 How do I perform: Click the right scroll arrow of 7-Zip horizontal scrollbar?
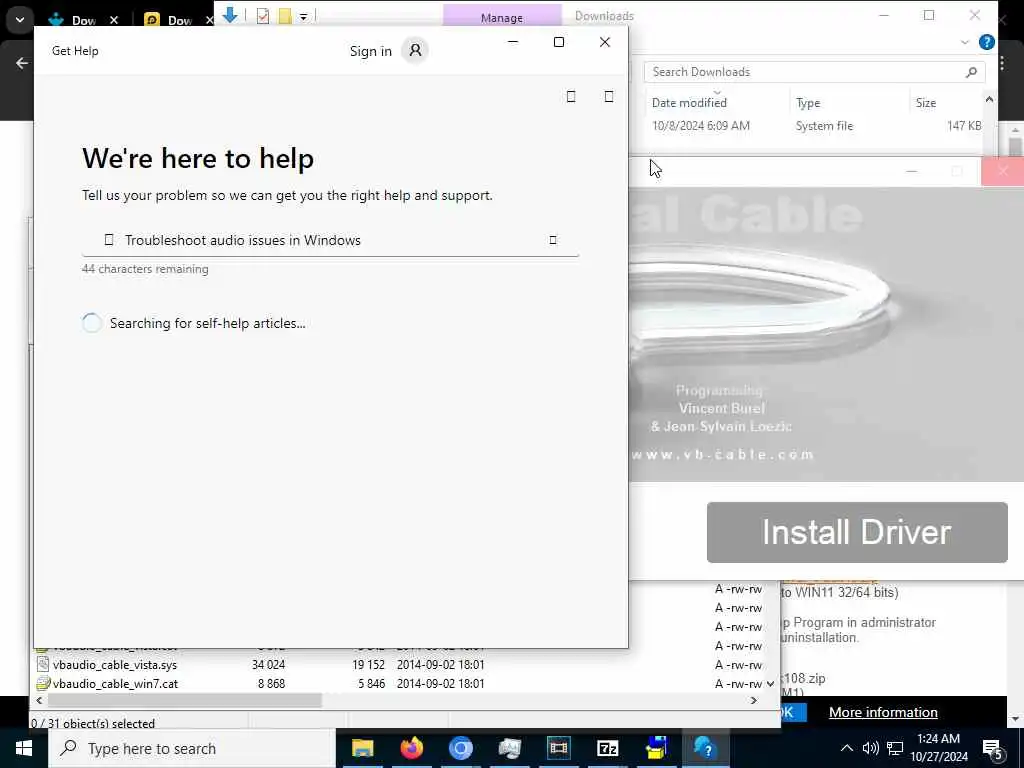coord(754,701)
